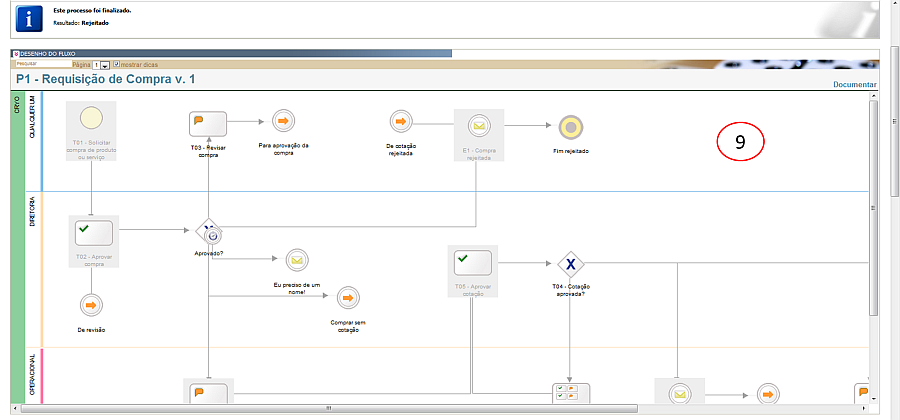Toggle the 'mostrar dicas' checkbox
900x420 pixels.
coord(117,64)
